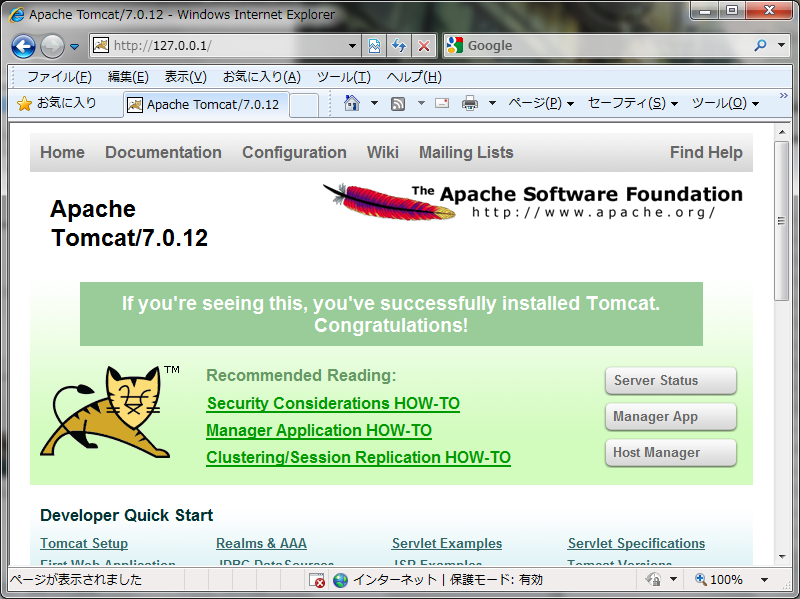The image size is (800, 599).
Task: Open the Tomcat Setup link
Action: click(x=84, y=543)
